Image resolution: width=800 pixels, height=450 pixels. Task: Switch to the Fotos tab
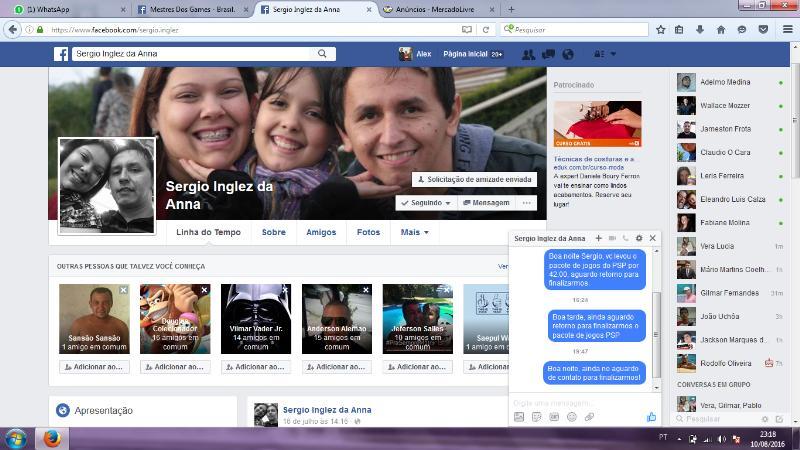[x=368, y=232]
